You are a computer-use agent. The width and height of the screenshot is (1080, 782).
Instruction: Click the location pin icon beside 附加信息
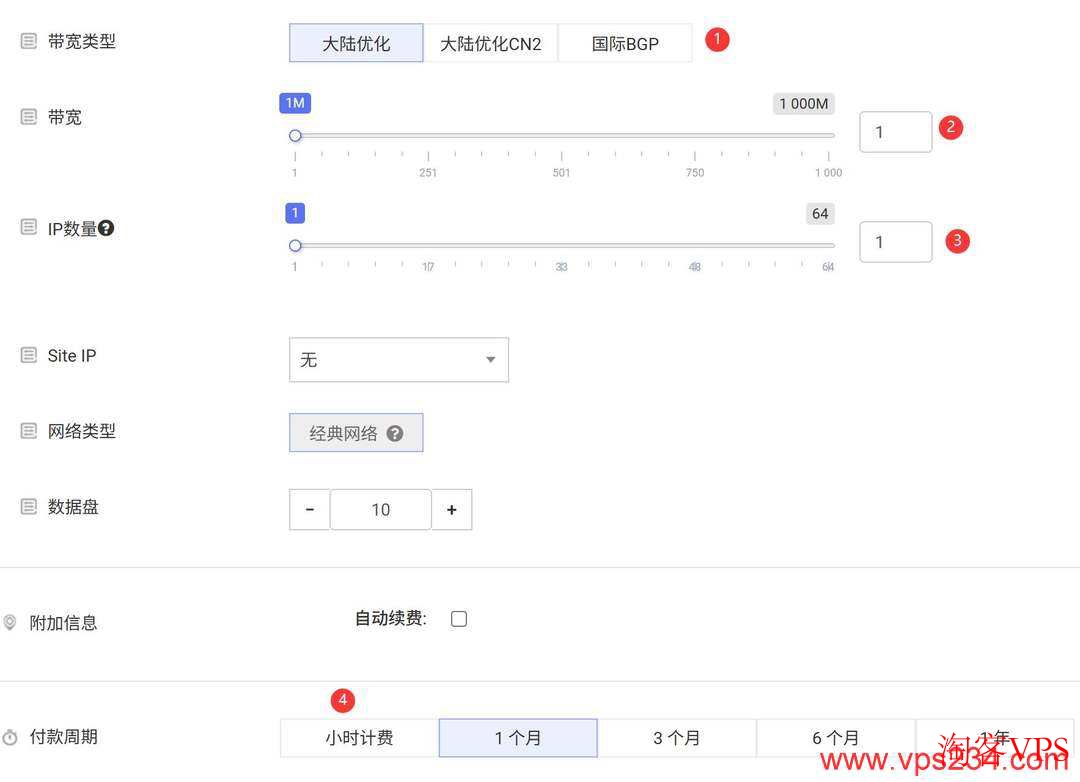pos(10,622)
